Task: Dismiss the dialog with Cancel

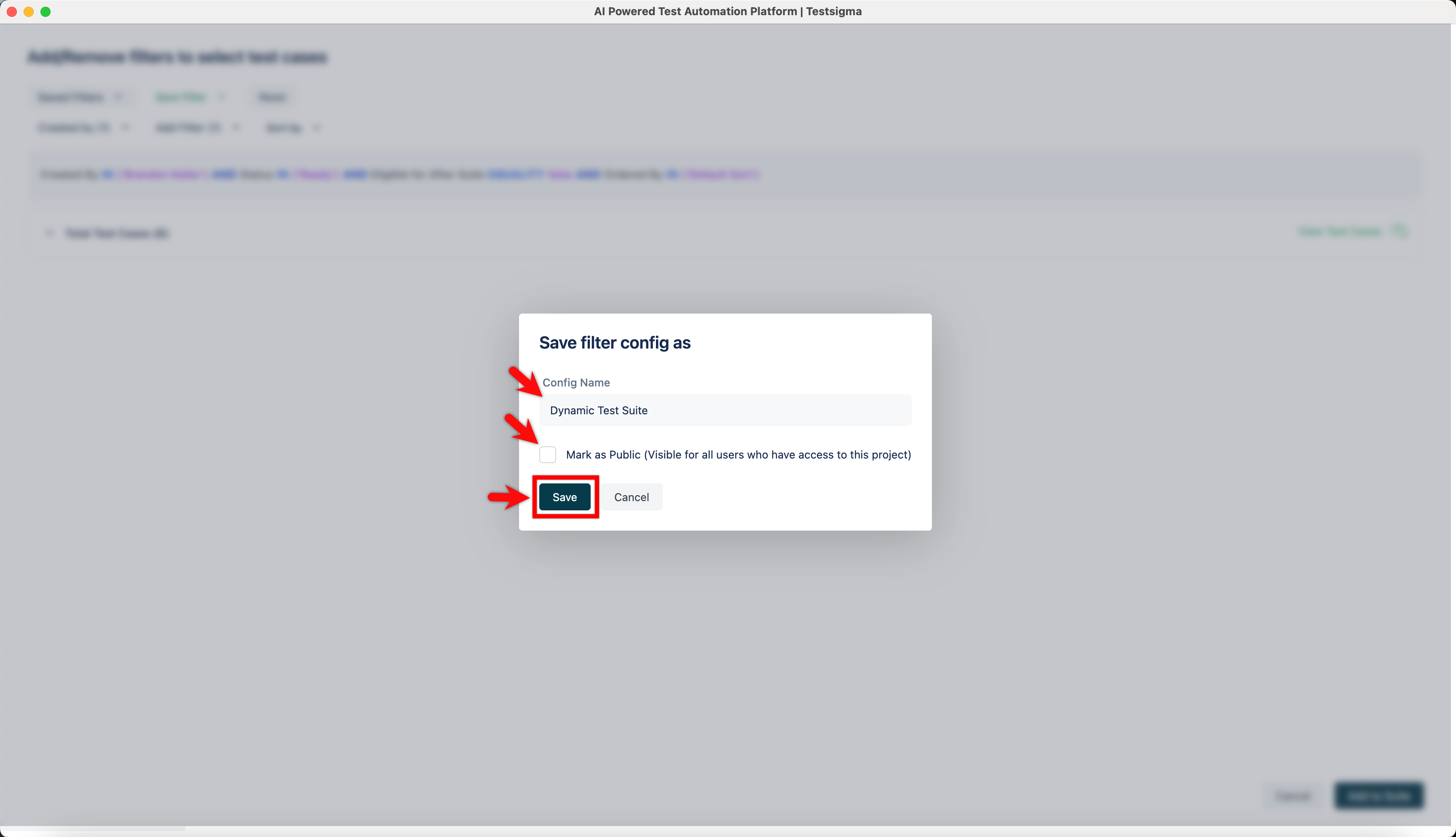Action: [x=631, y=497]
